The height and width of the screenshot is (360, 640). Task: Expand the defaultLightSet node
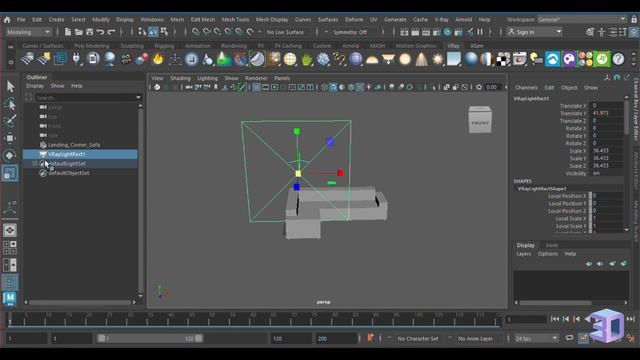click(x=35, y=164)
